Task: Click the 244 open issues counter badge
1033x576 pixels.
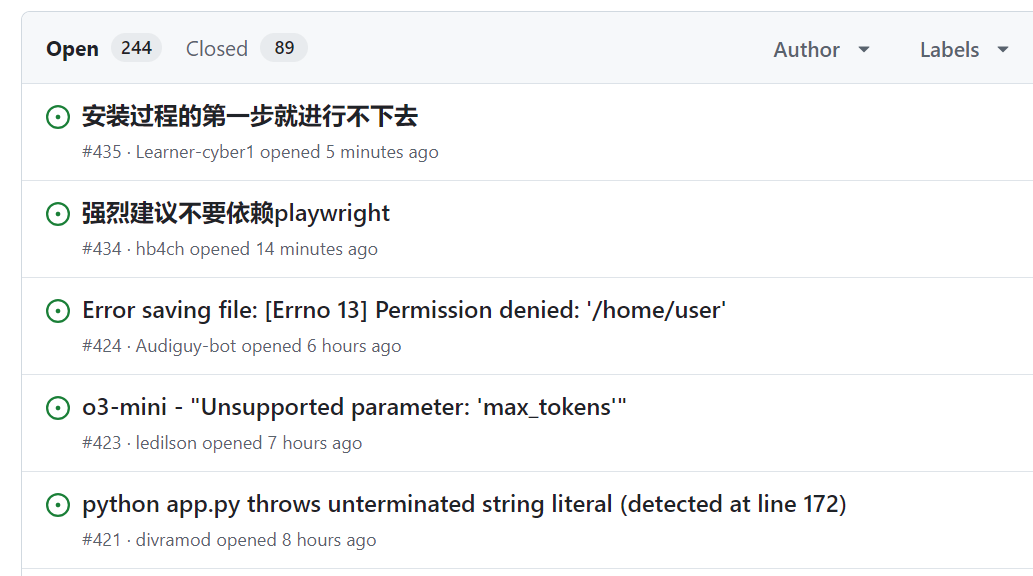Action: (x=136, y=48)
